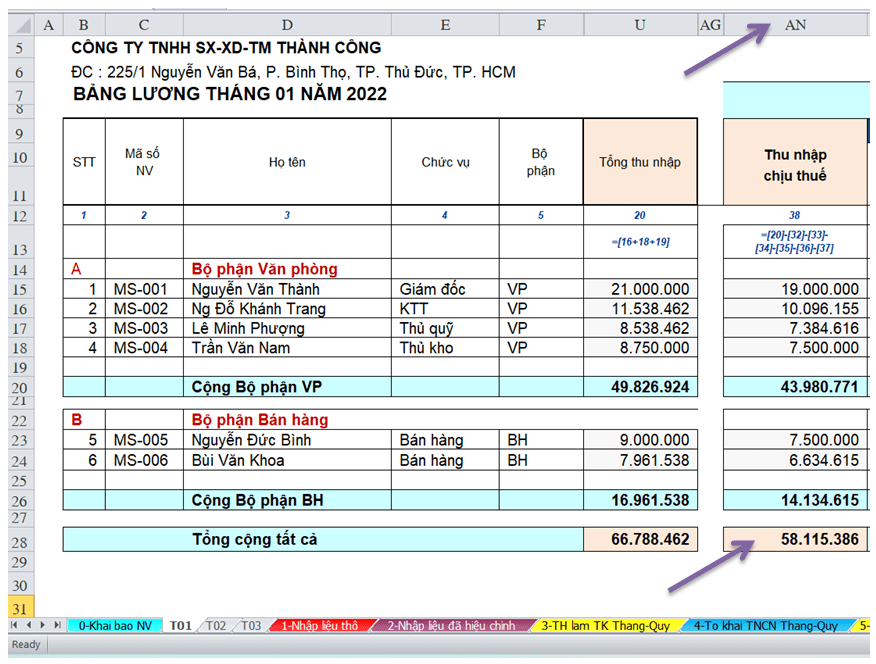
Task: Click the total cell 58.115.386
Action: 794,540
